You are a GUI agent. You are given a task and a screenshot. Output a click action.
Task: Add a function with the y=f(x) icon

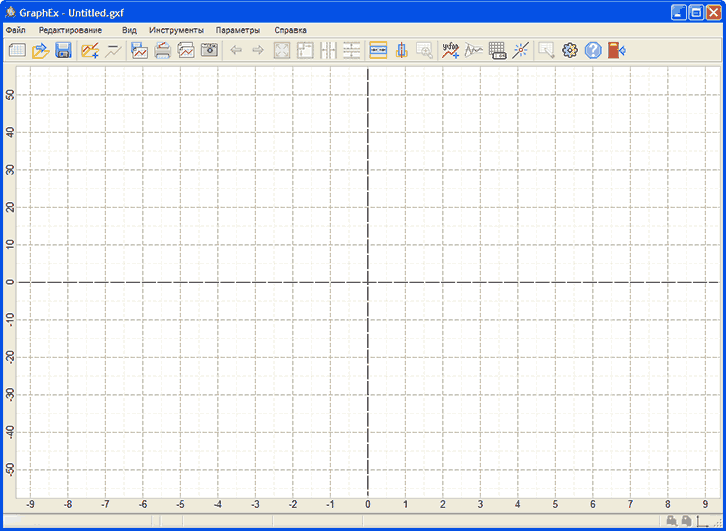450,50
